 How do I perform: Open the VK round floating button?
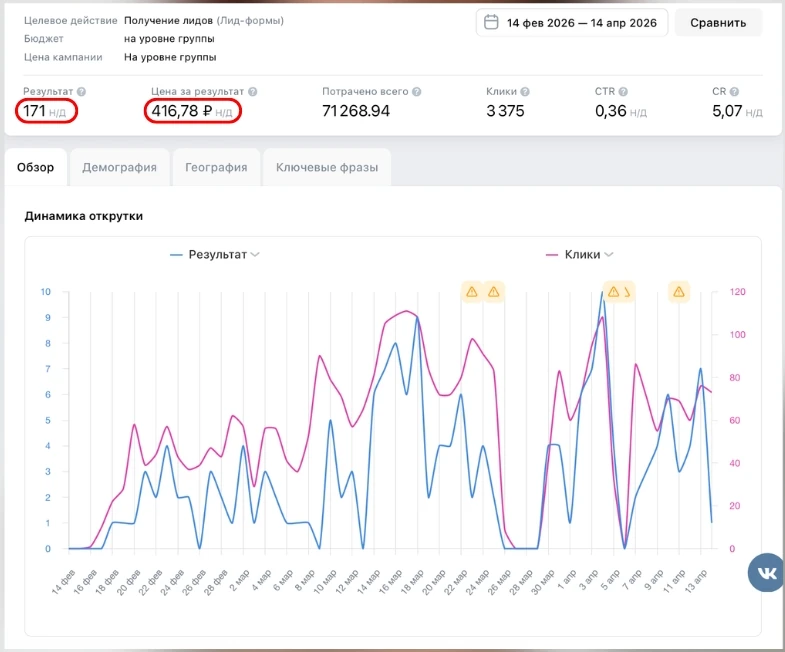[x=766, y=572]
